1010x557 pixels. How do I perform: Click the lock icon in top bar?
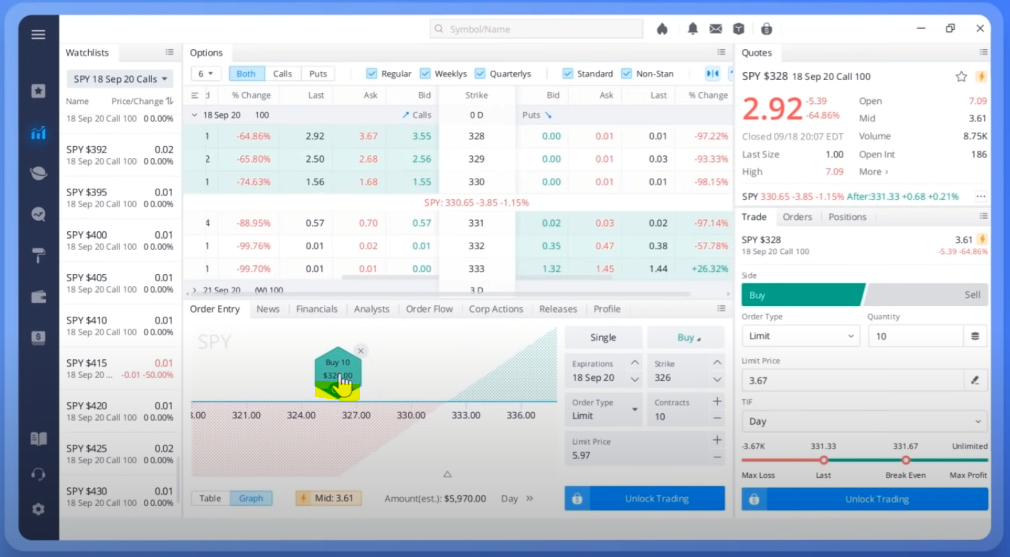[766, 28]
